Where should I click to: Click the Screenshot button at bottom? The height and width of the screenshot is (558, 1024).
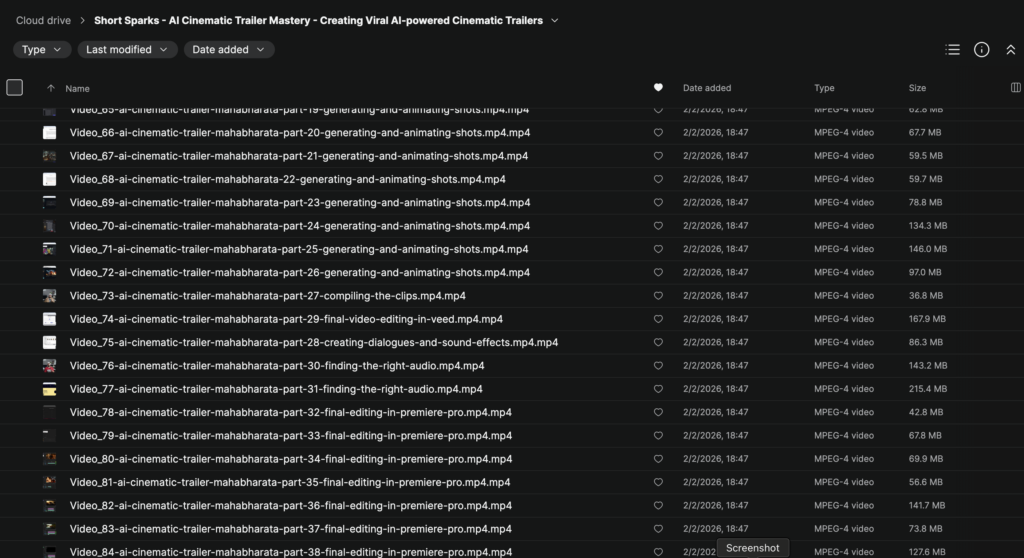pos(752,548)
